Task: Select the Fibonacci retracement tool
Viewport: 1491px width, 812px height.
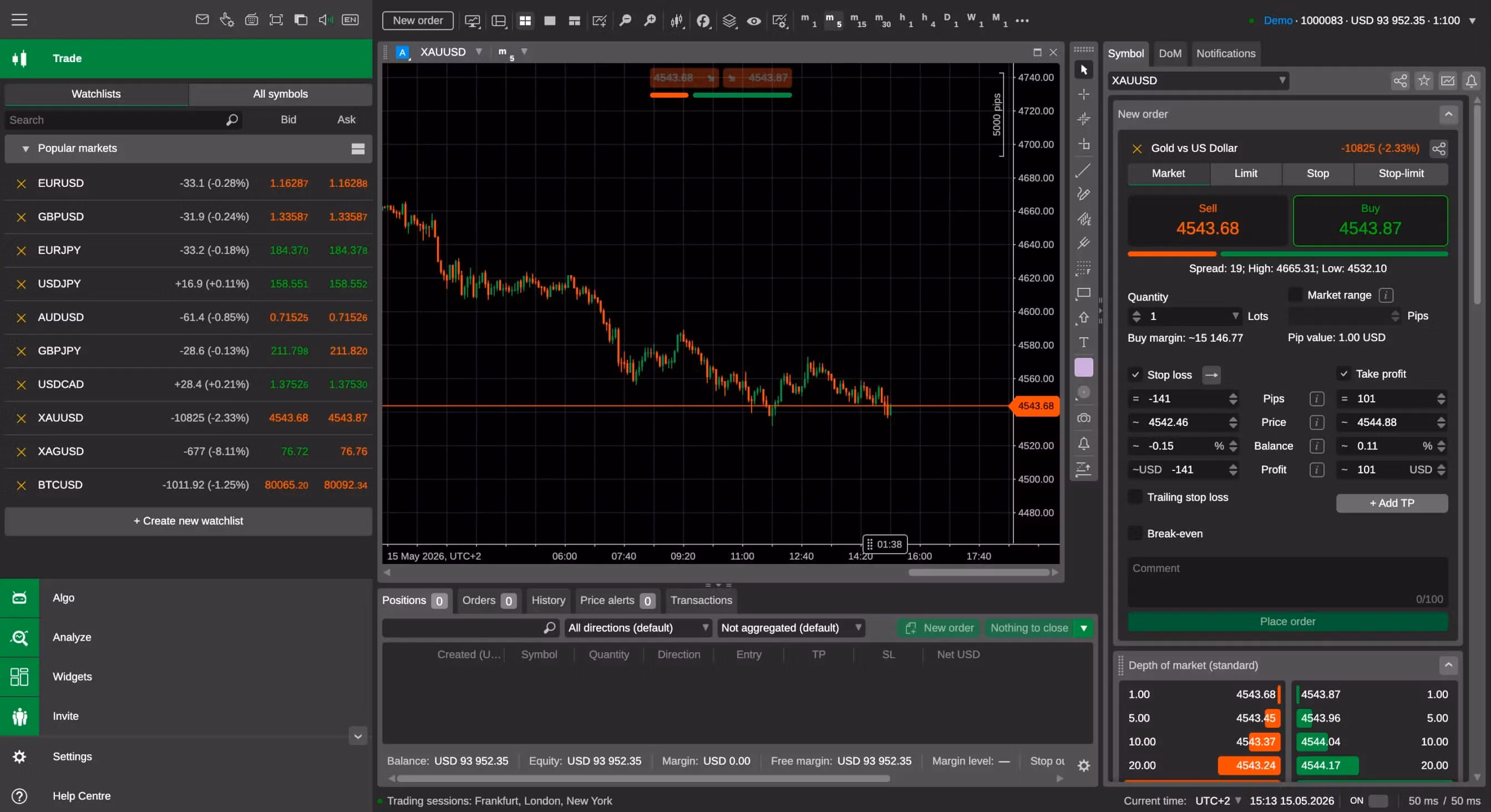Action: pyautogui.click(x=1083, y=268)
